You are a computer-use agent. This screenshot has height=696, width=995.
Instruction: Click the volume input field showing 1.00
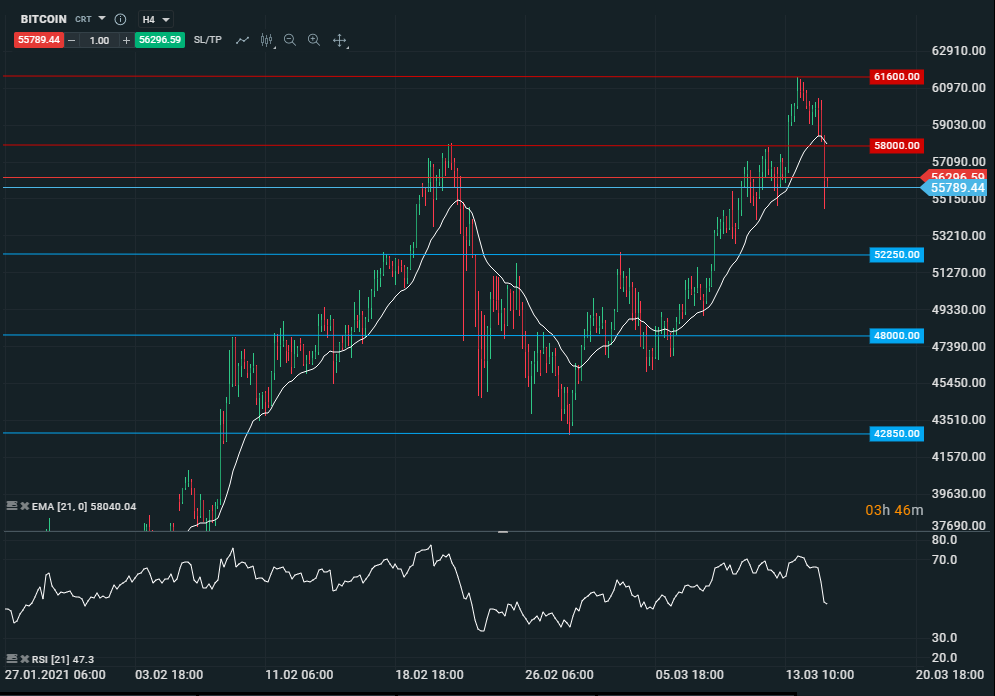point(99,40)
